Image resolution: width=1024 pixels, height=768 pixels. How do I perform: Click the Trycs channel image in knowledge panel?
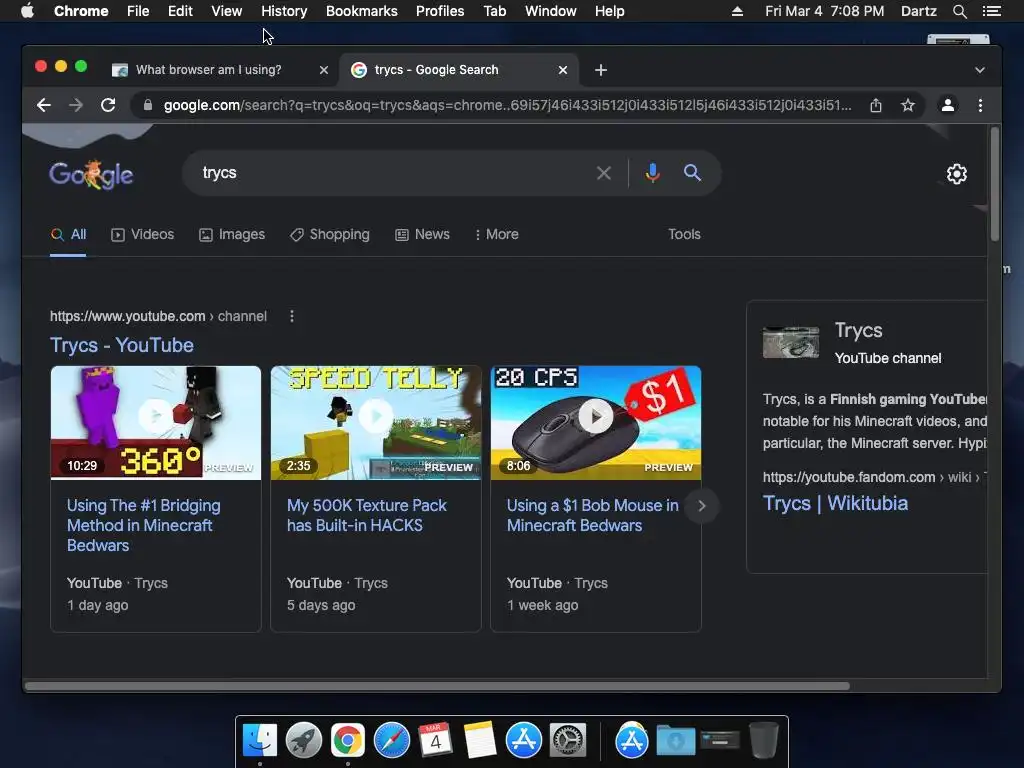pos(791,342)
